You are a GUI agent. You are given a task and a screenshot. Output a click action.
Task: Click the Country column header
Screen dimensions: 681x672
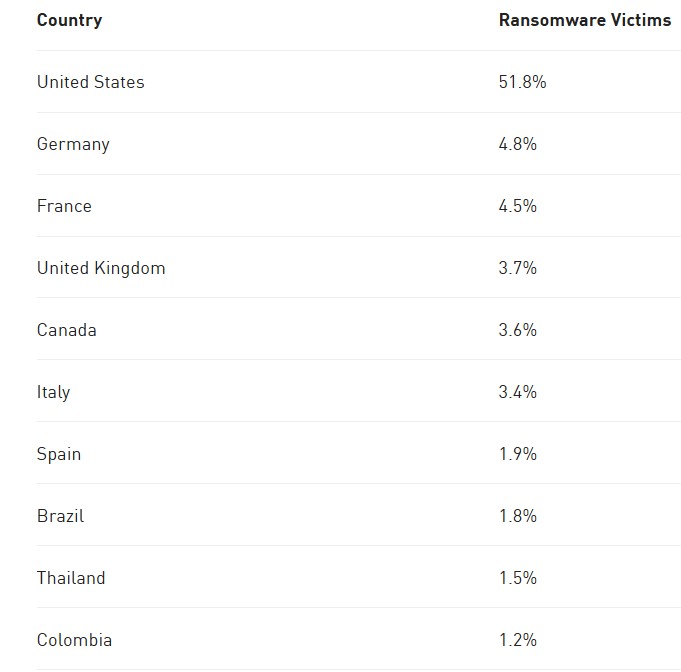click(69, 20)
